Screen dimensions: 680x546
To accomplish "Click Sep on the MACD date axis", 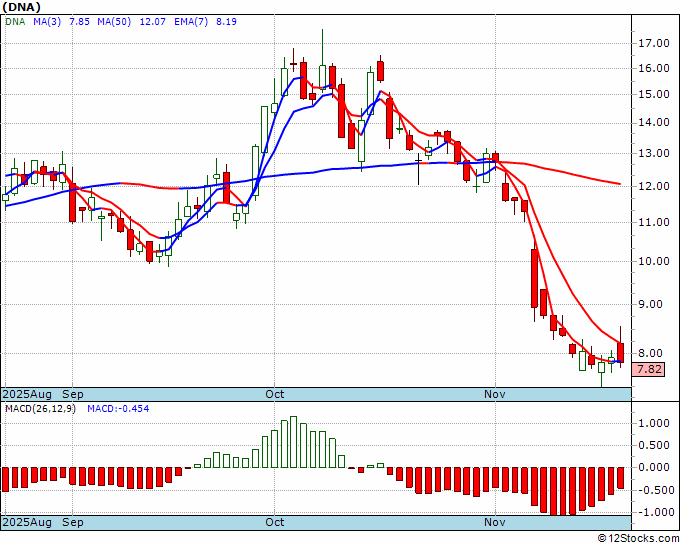I will pos(73,522).
